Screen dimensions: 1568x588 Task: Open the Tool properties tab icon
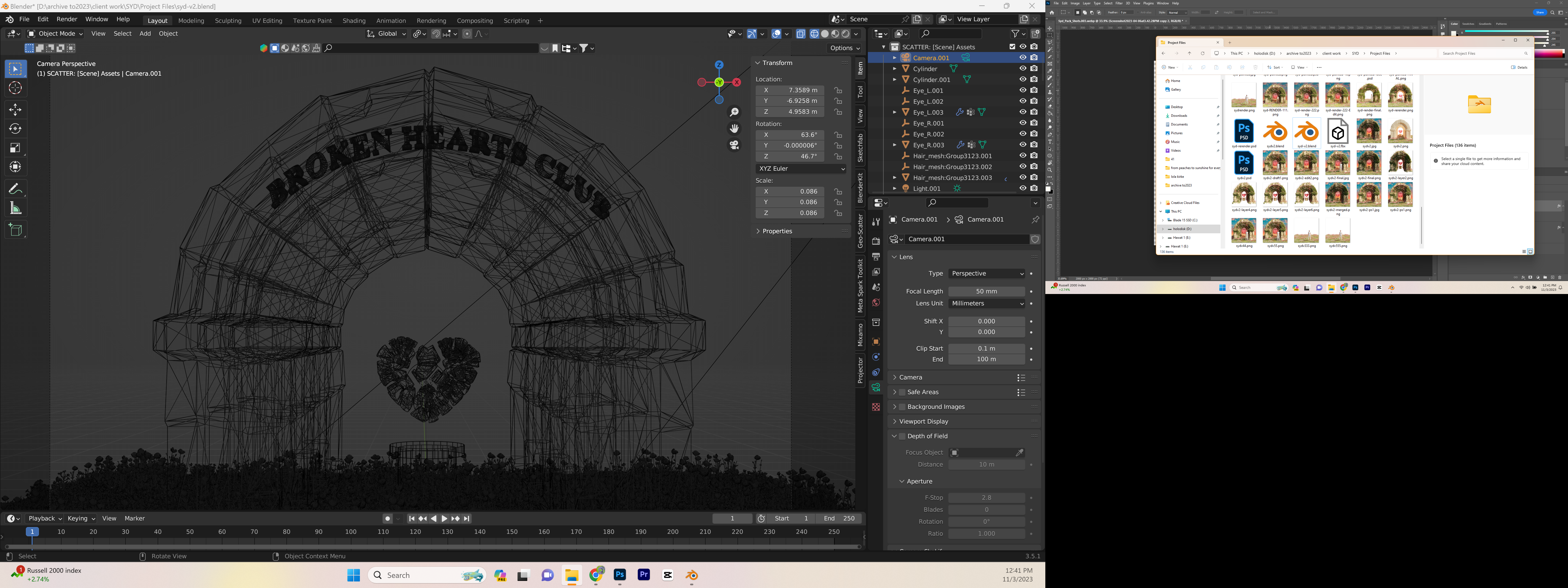point(876,222)
